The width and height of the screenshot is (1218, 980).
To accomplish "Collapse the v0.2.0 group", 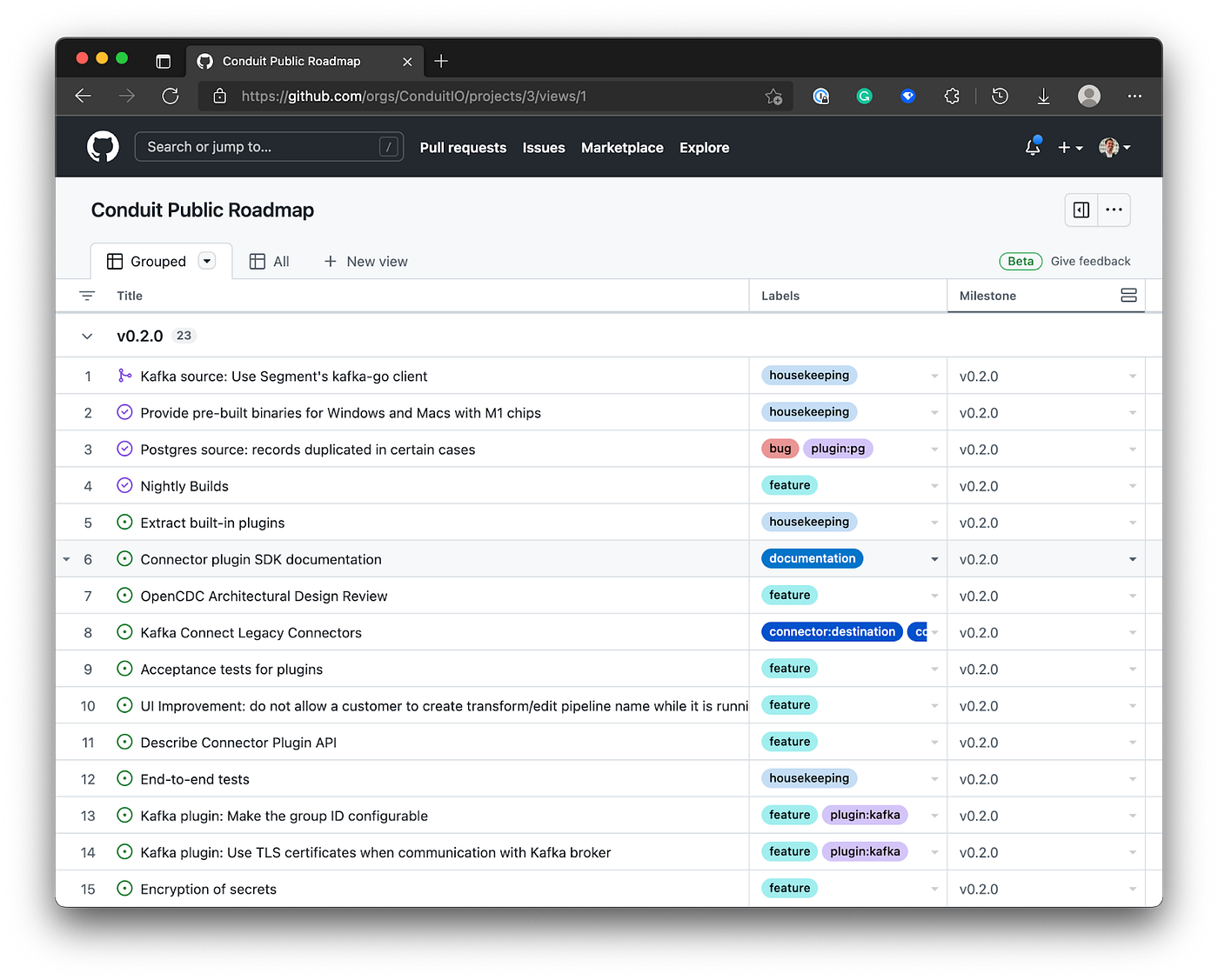I will pyautogui.click(x=87, y=336).
